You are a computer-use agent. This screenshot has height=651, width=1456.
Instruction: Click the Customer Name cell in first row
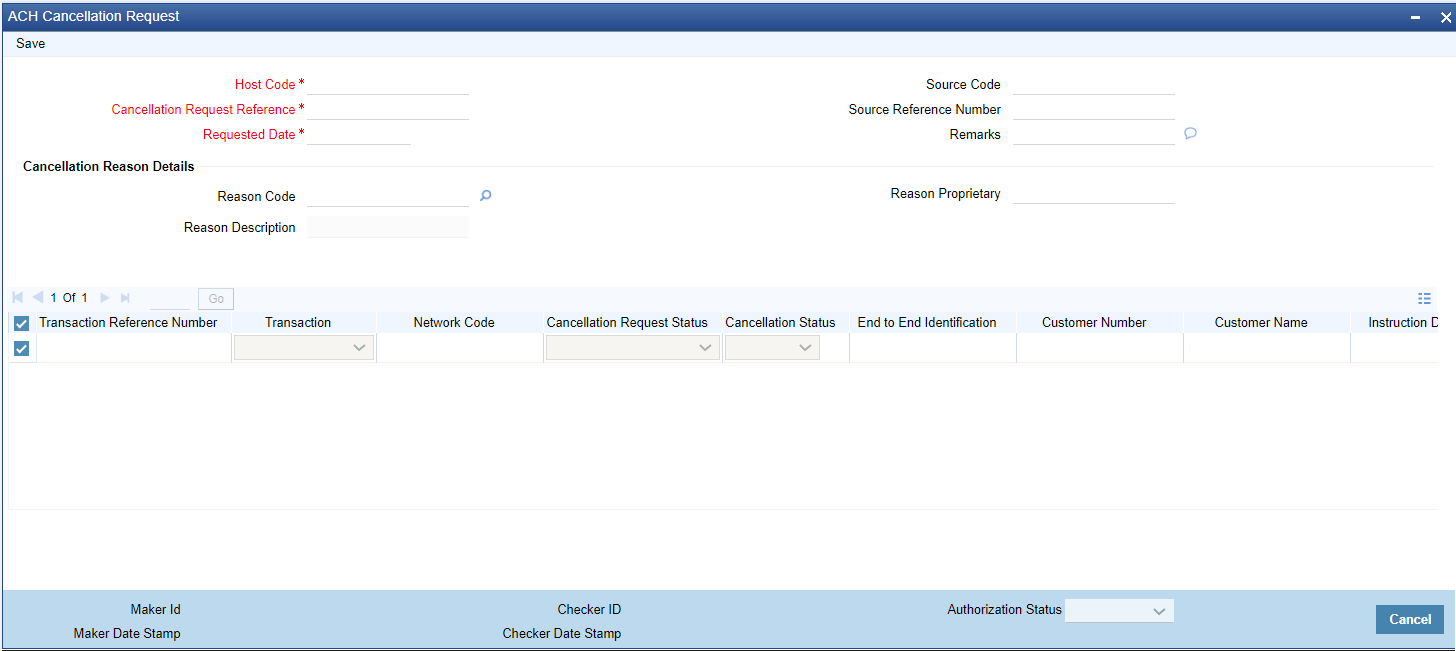[1267, 348]
